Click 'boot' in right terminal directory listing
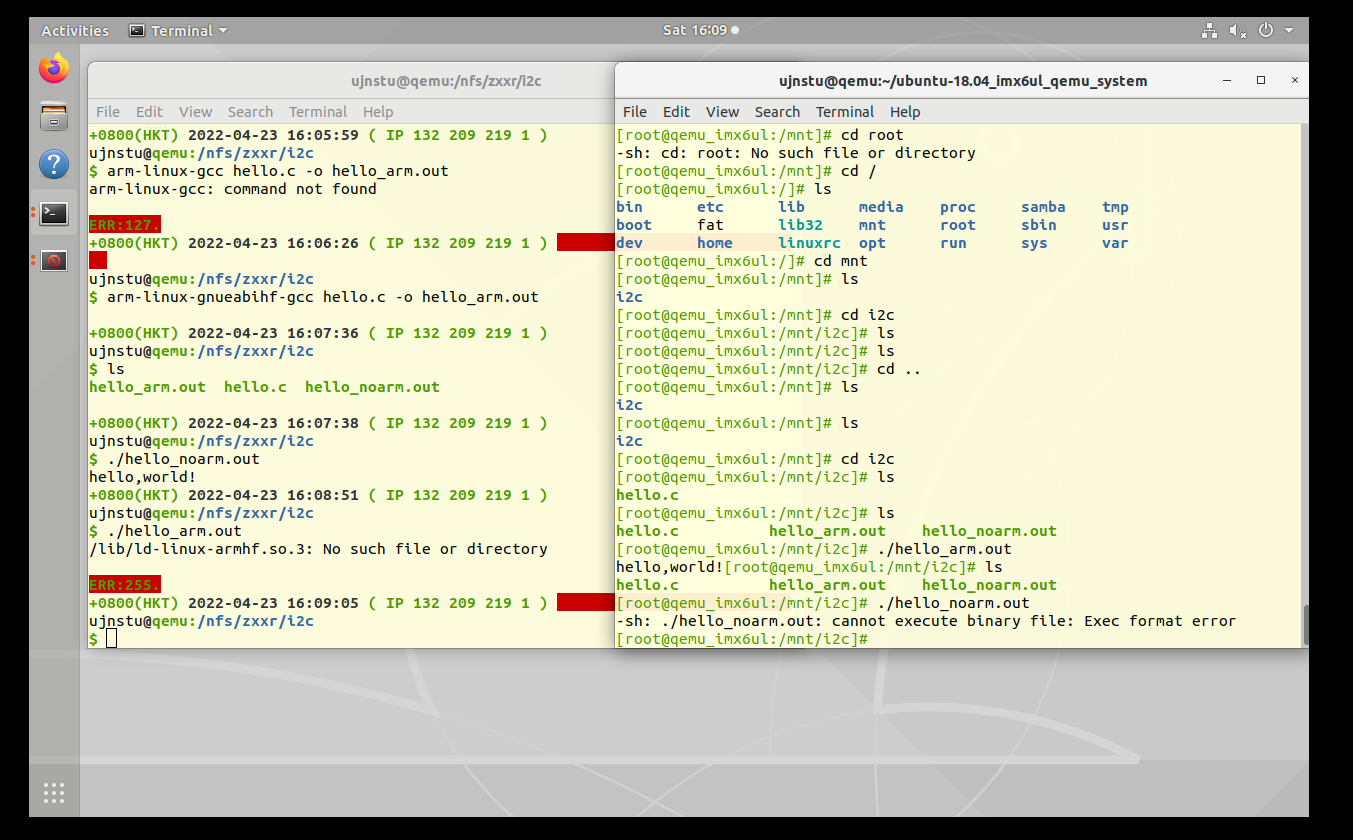Viewport: 1353px width, 840px height. 634,225
